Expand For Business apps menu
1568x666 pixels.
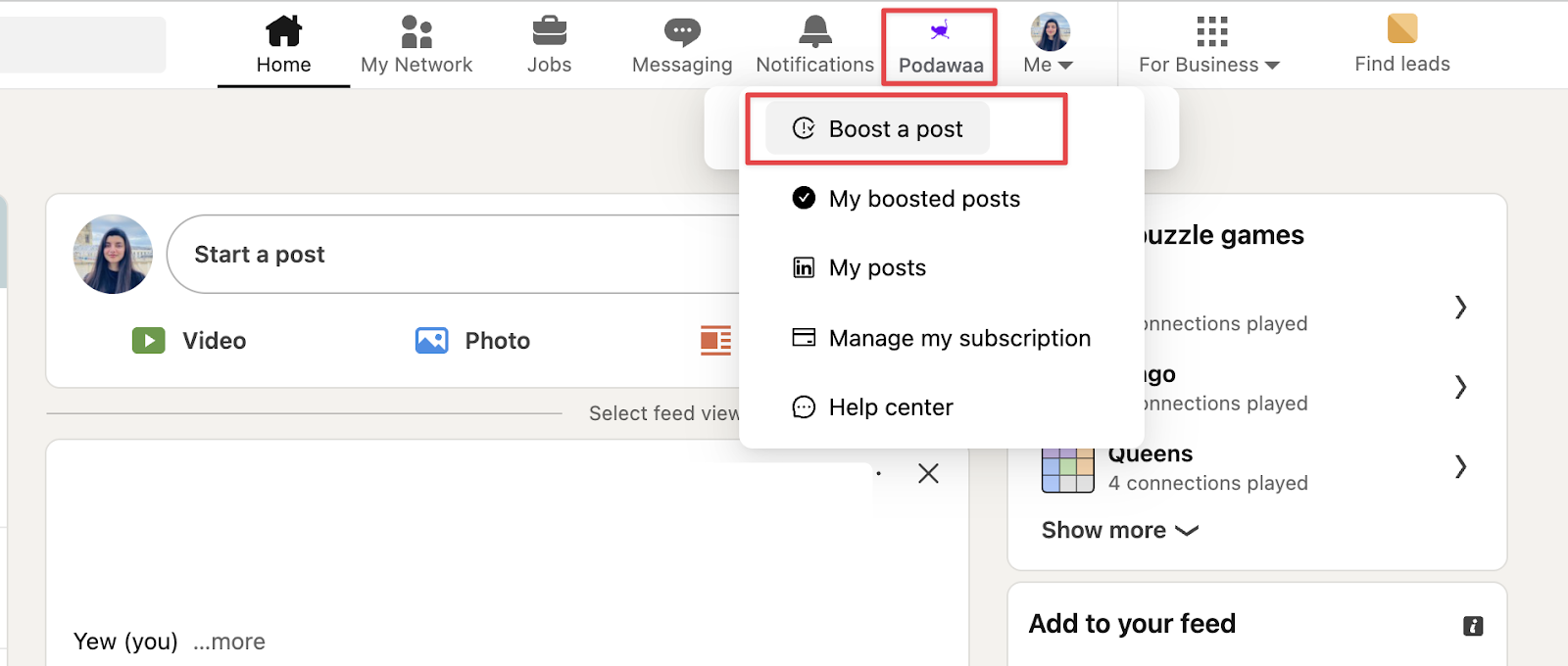point(1210,45)
